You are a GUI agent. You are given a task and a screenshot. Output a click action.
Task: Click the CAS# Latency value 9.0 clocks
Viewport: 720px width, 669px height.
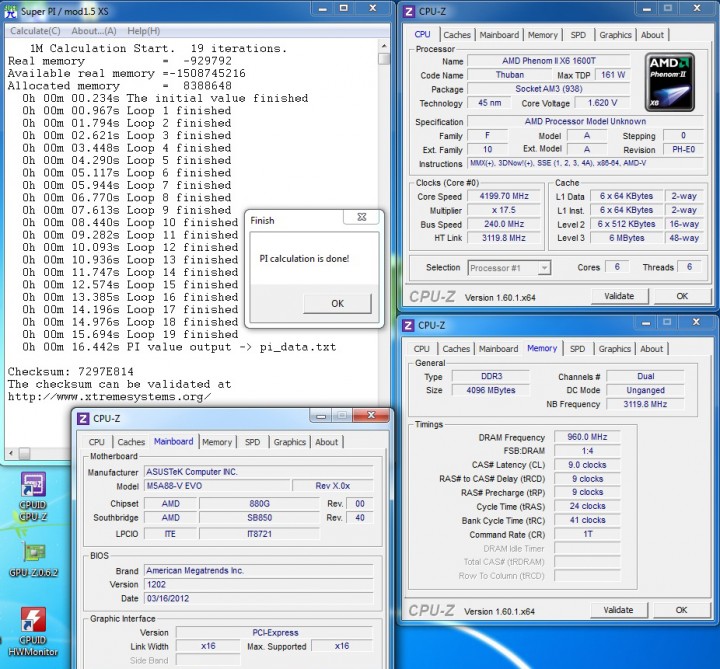click(x=587, y=465)
